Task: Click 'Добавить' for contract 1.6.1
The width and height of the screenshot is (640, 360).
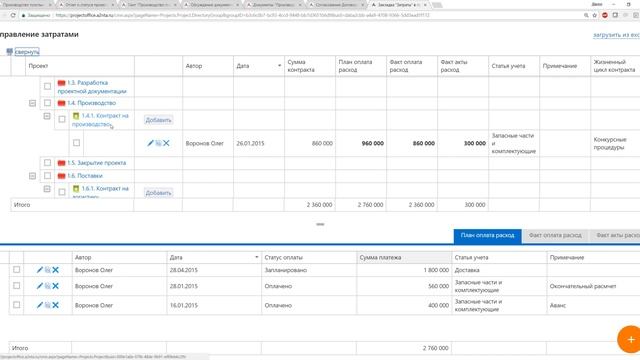Action: tap(158, 193)
